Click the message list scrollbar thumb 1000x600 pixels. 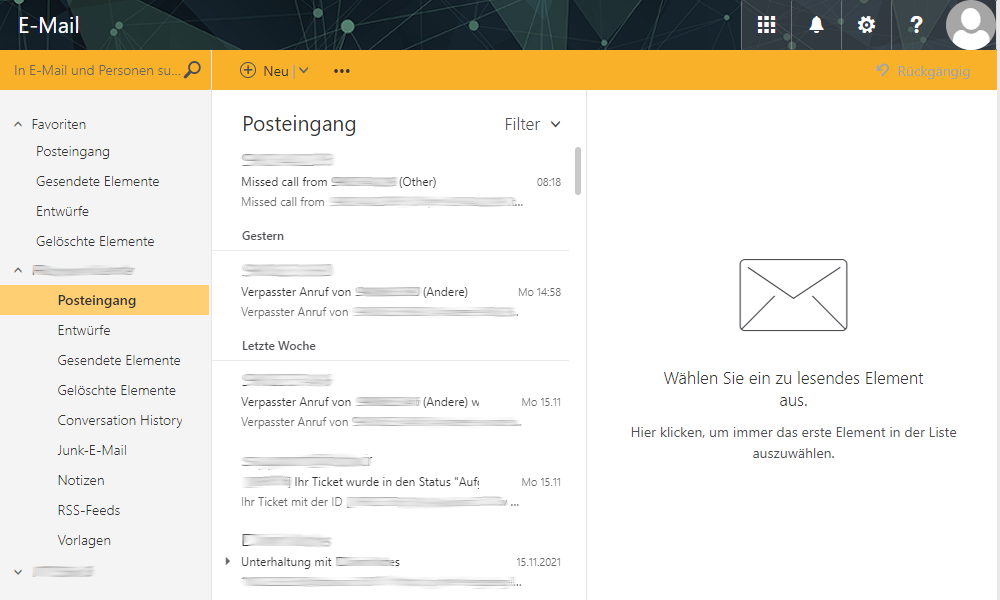[x=578, y=171]
